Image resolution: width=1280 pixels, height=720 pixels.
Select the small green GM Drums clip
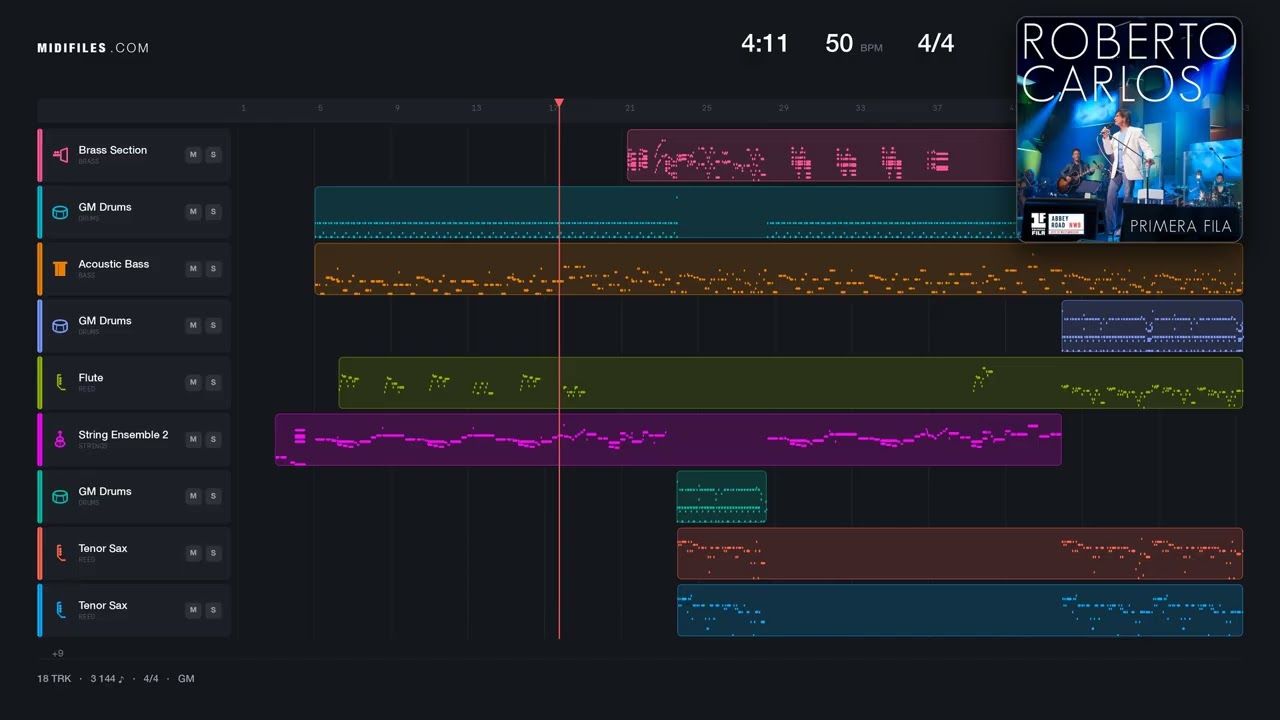[x=722, y=497]
